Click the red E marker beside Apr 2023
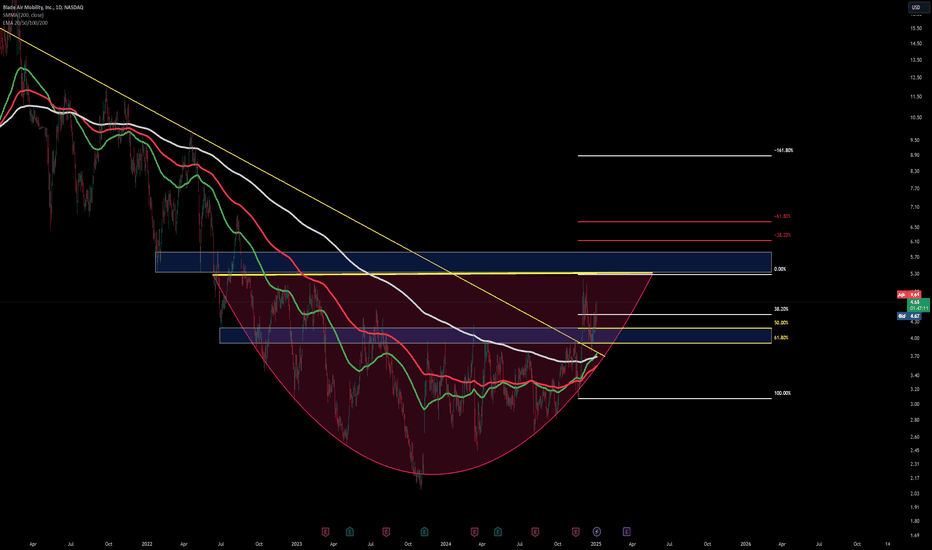 (326, 532)
